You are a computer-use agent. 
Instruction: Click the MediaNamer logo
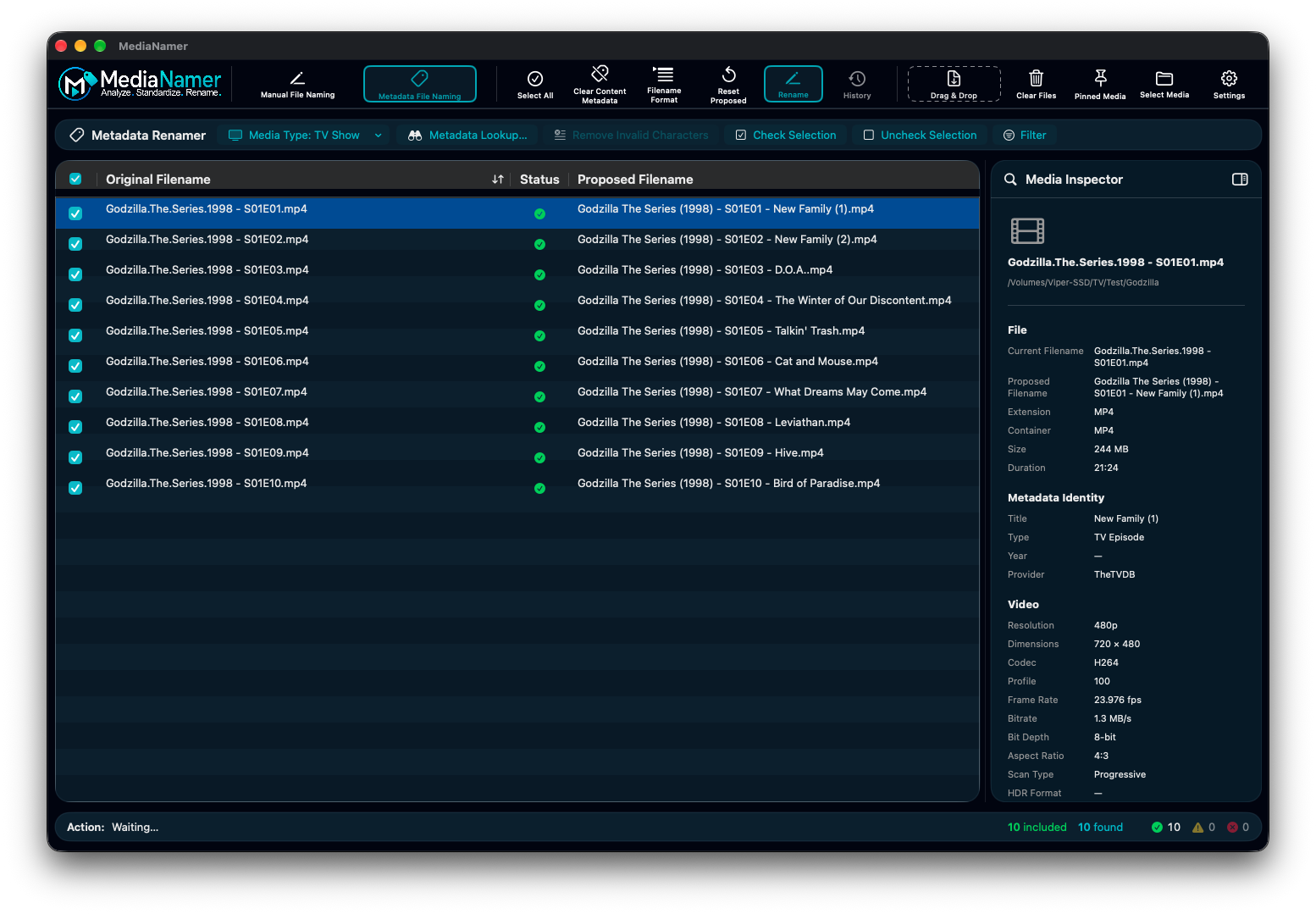coord(140,84)
